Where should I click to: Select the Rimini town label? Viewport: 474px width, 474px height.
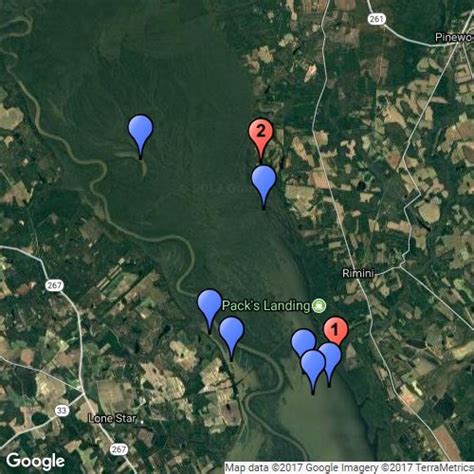358,274
